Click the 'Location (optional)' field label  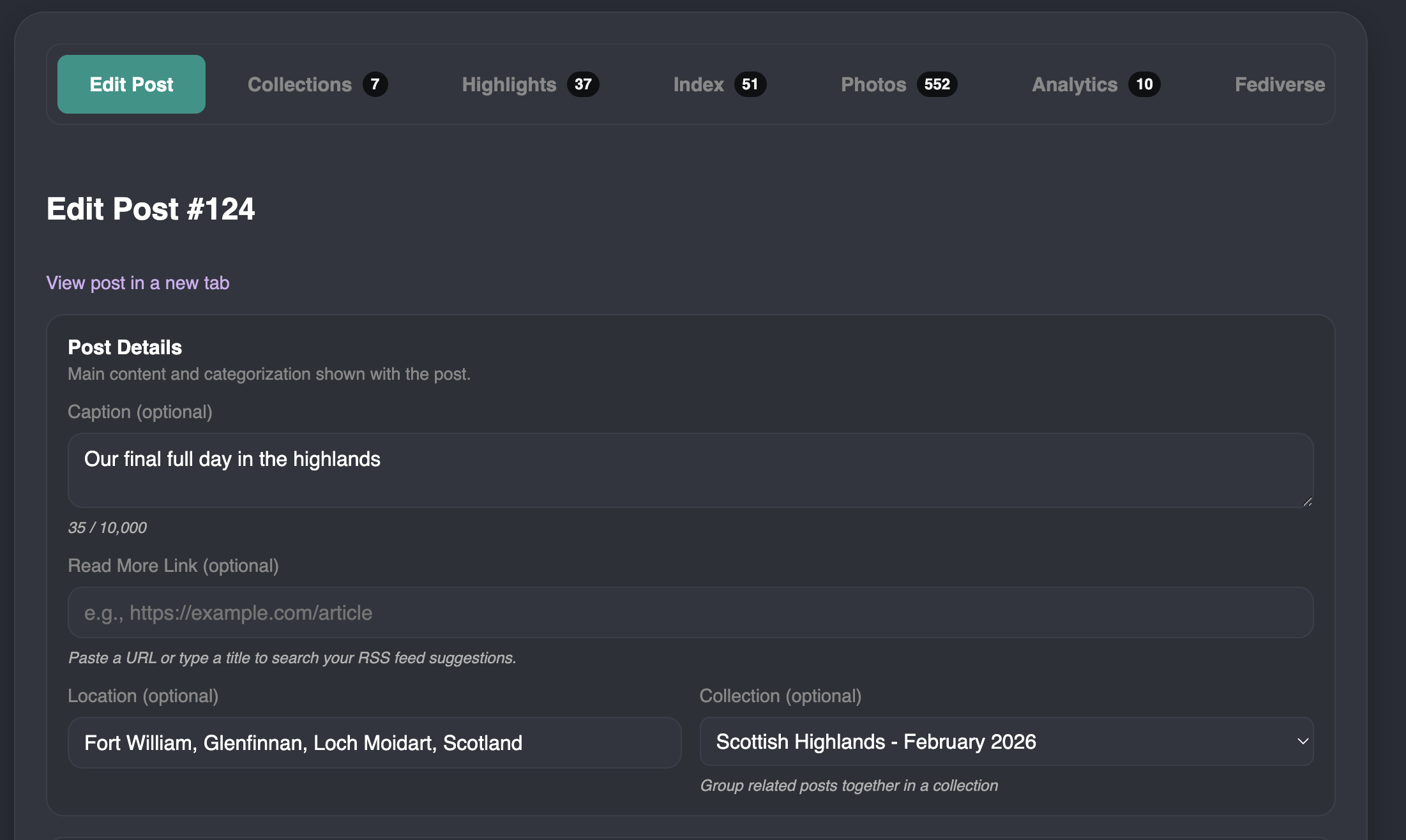point(143,696)
